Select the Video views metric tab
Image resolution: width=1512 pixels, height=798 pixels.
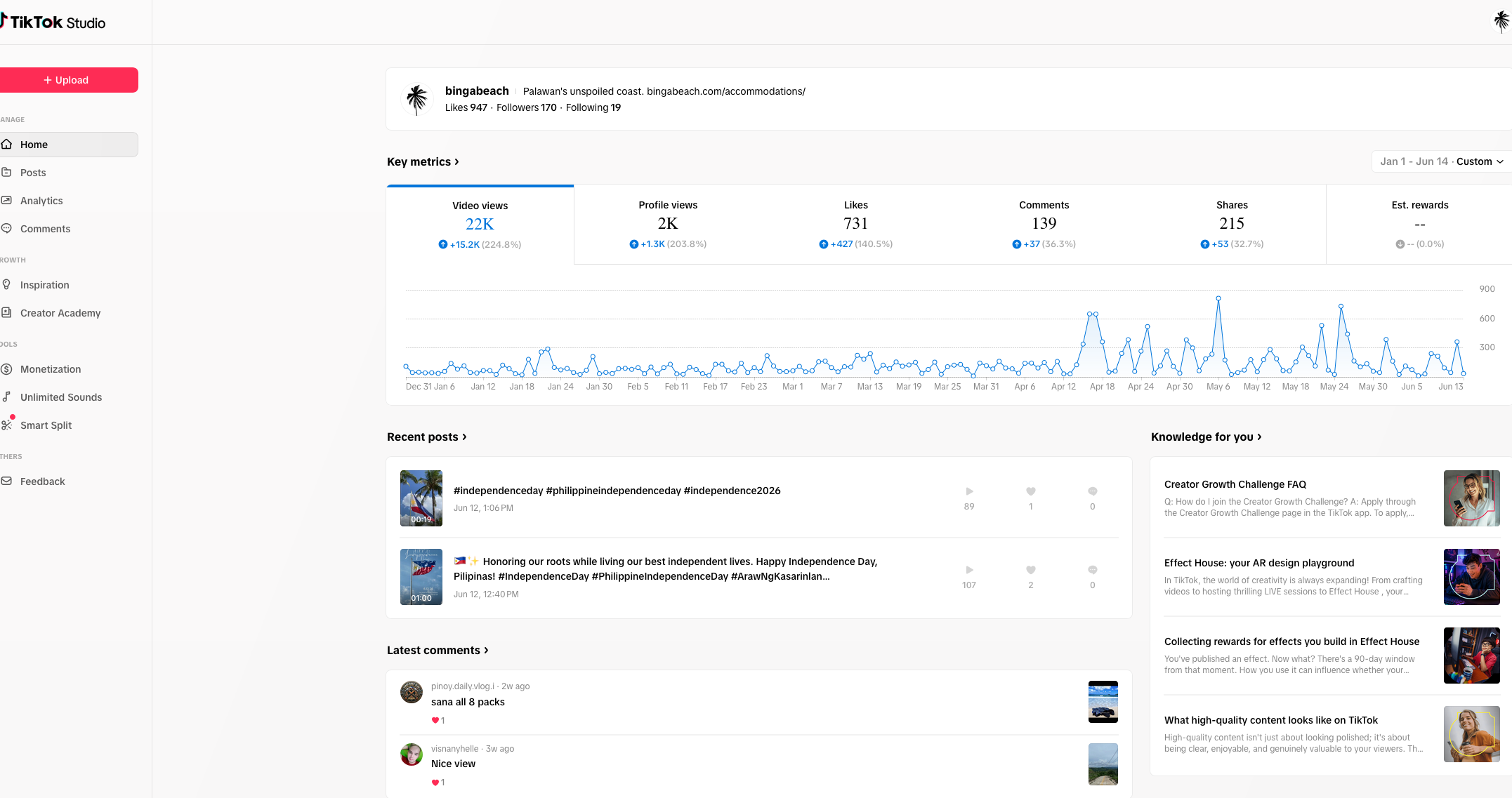tap(480, 225)
